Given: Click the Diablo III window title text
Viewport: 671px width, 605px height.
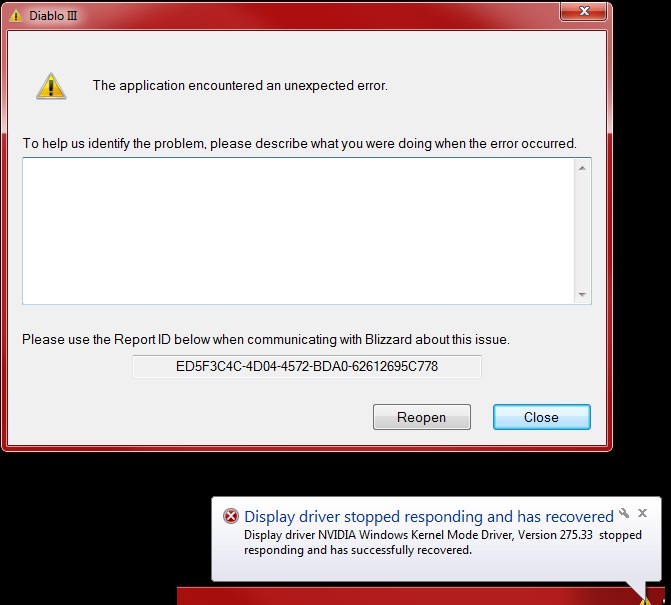Looking at the screenshot, I should coord(53,16).
